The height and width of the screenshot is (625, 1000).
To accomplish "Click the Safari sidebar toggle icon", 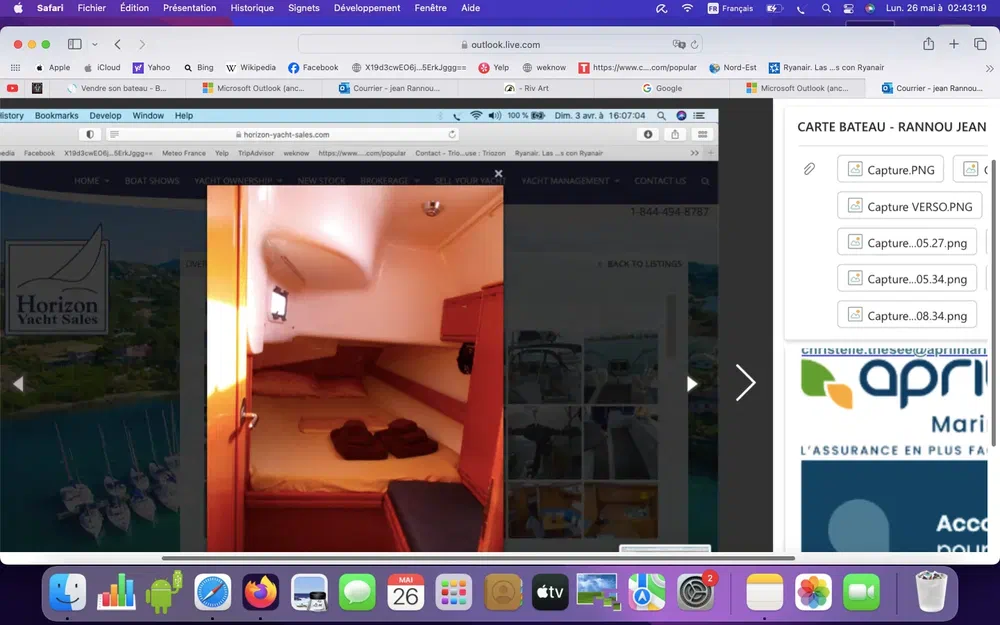I will coord(74,44).
